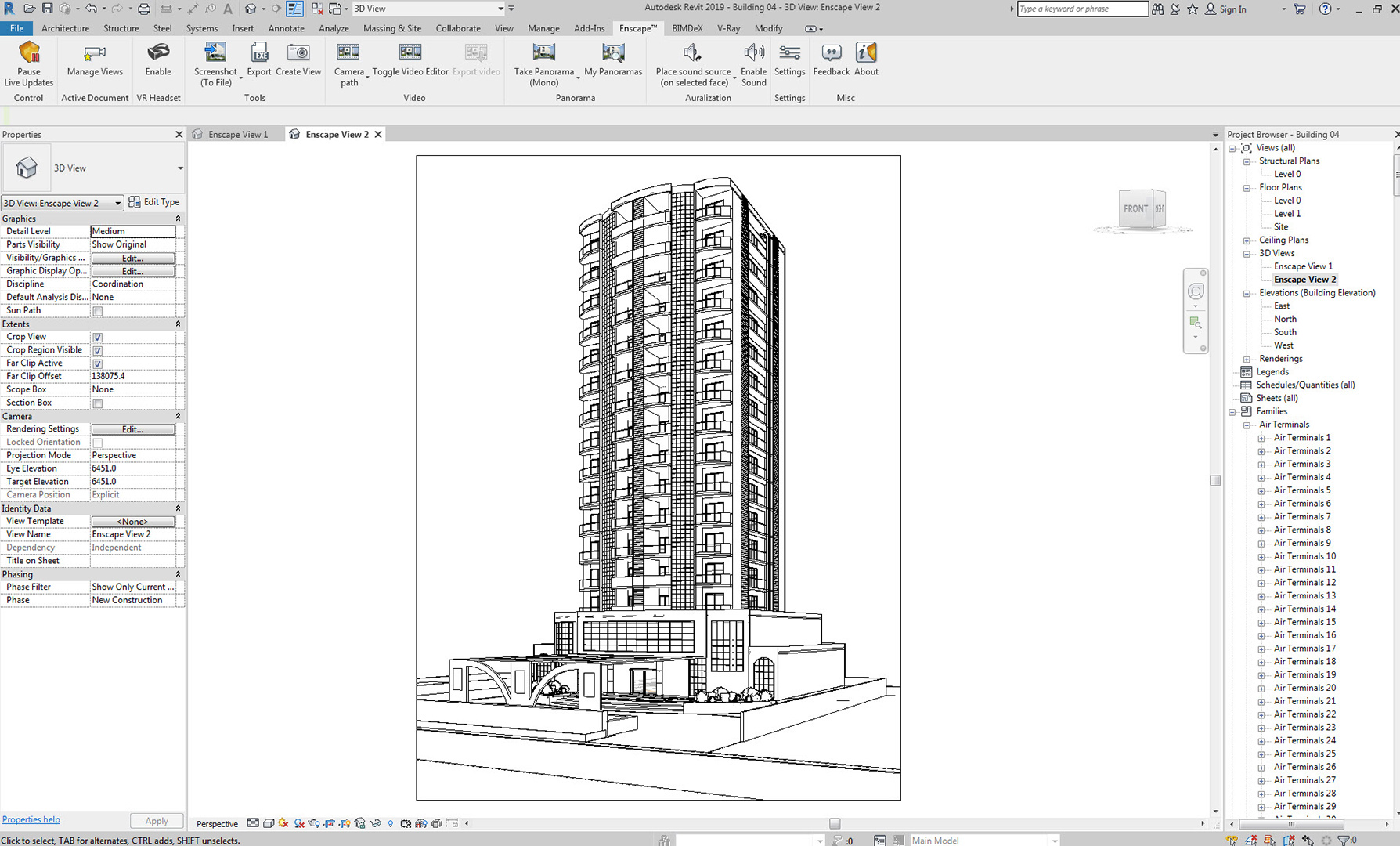Enable the Sun Path checkbox
The height and width of the screenshot is (846, 1400).
coord(98,311)
